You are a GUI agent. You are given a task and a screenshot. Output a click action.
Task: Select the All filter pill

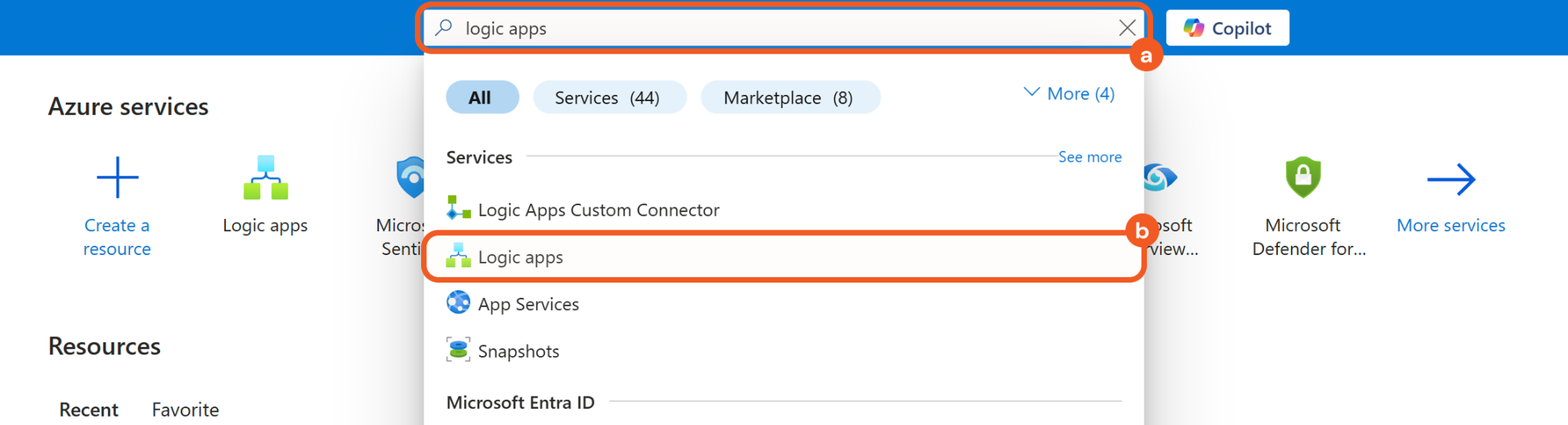482,98
